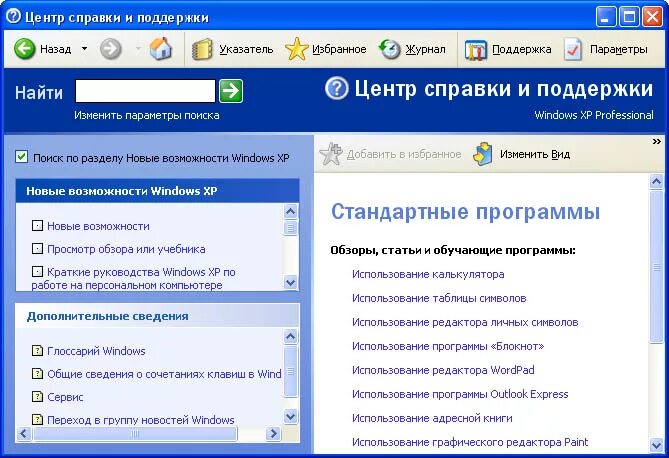Open Использование графического редактора Paint link
This screenshot has width=669, height=458.
[470, 442]
